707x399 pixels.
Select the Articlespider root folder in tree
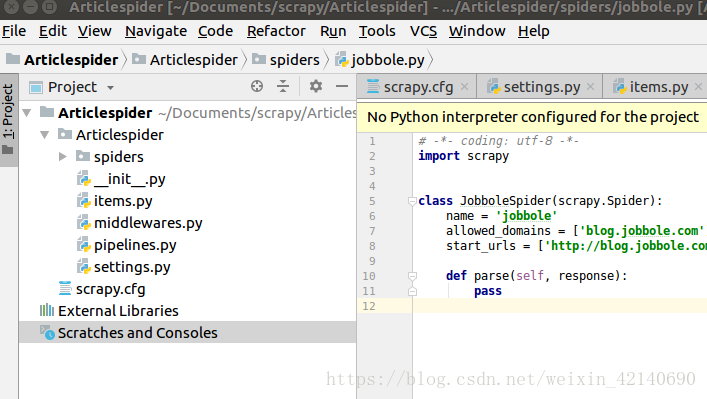(x=187, y=113)
